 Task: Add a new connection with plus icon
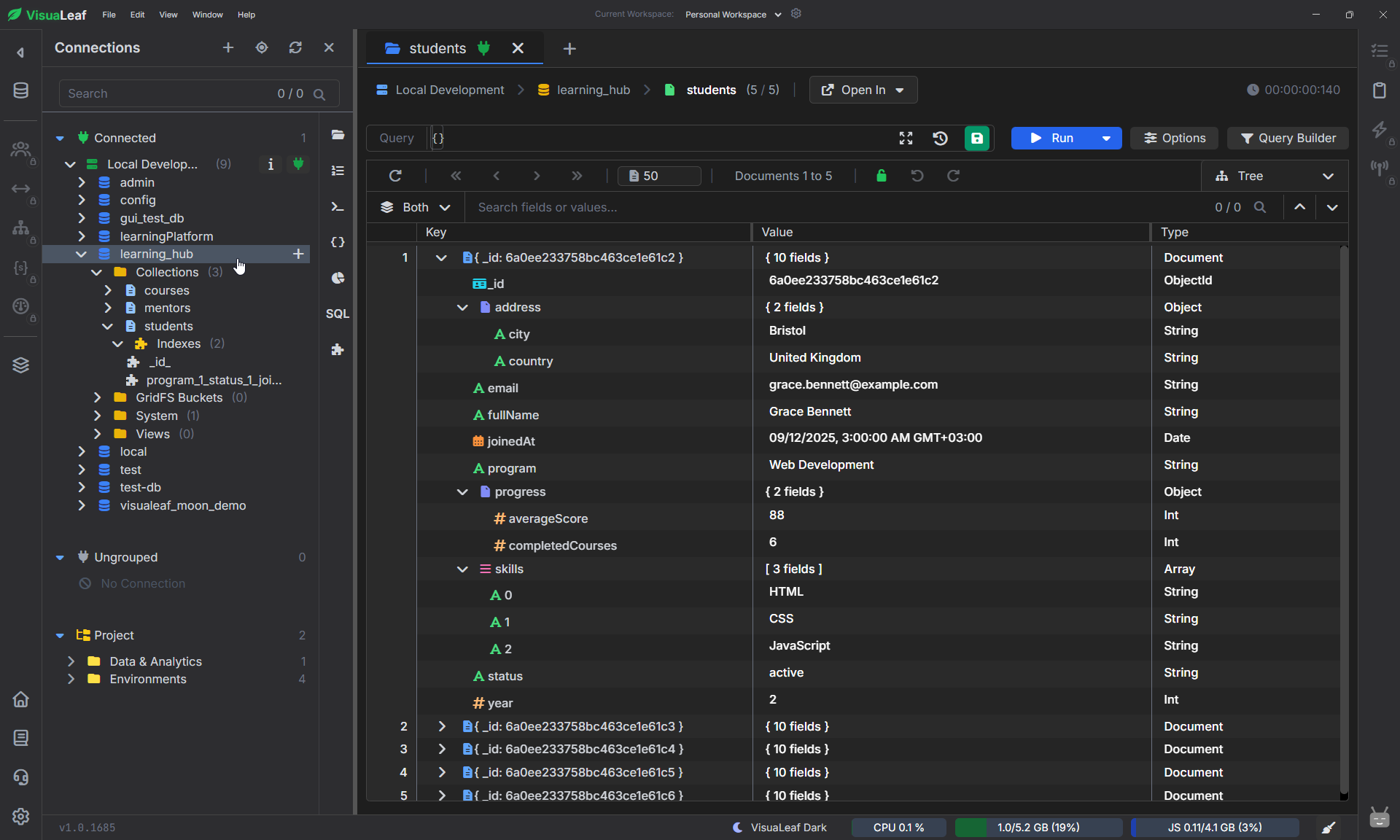228,47
